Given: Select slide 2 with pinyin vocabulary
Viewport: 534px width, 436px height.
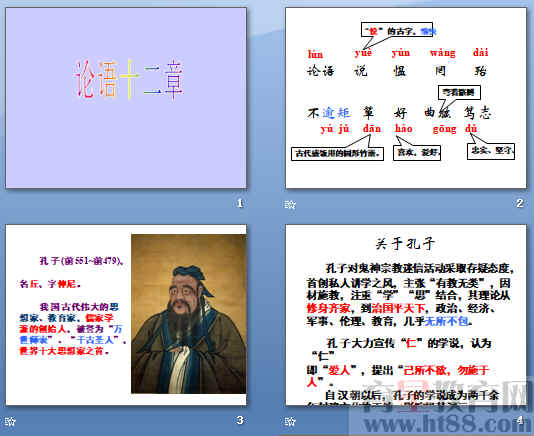Looking at the screenshot, I should pos(406,98).
